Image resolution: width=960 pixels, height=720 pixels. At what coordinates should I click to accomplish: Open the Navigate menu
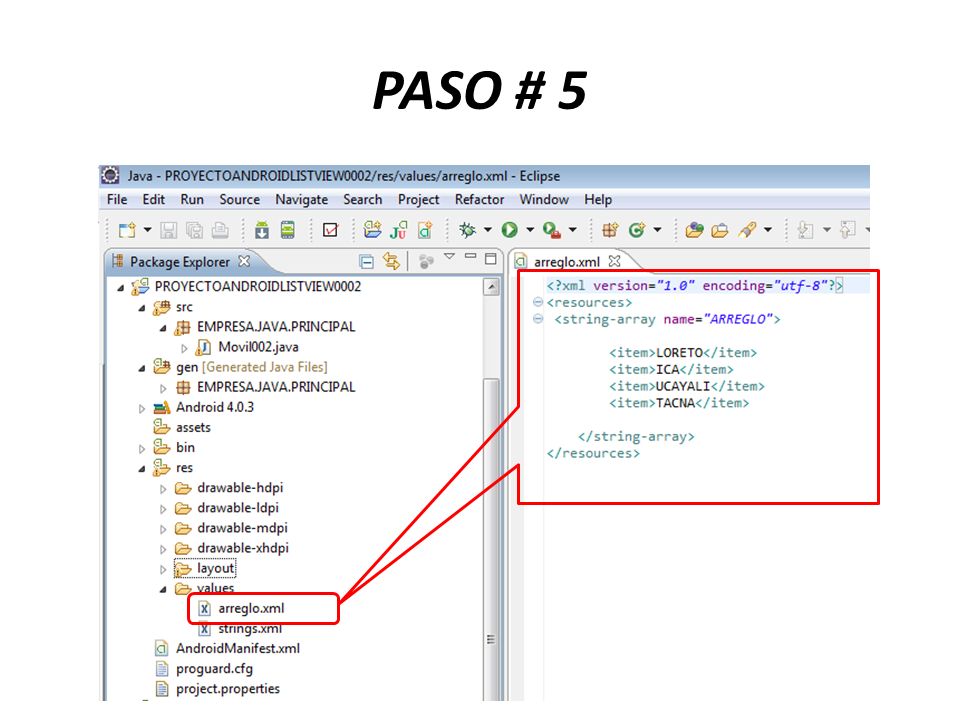301,200
